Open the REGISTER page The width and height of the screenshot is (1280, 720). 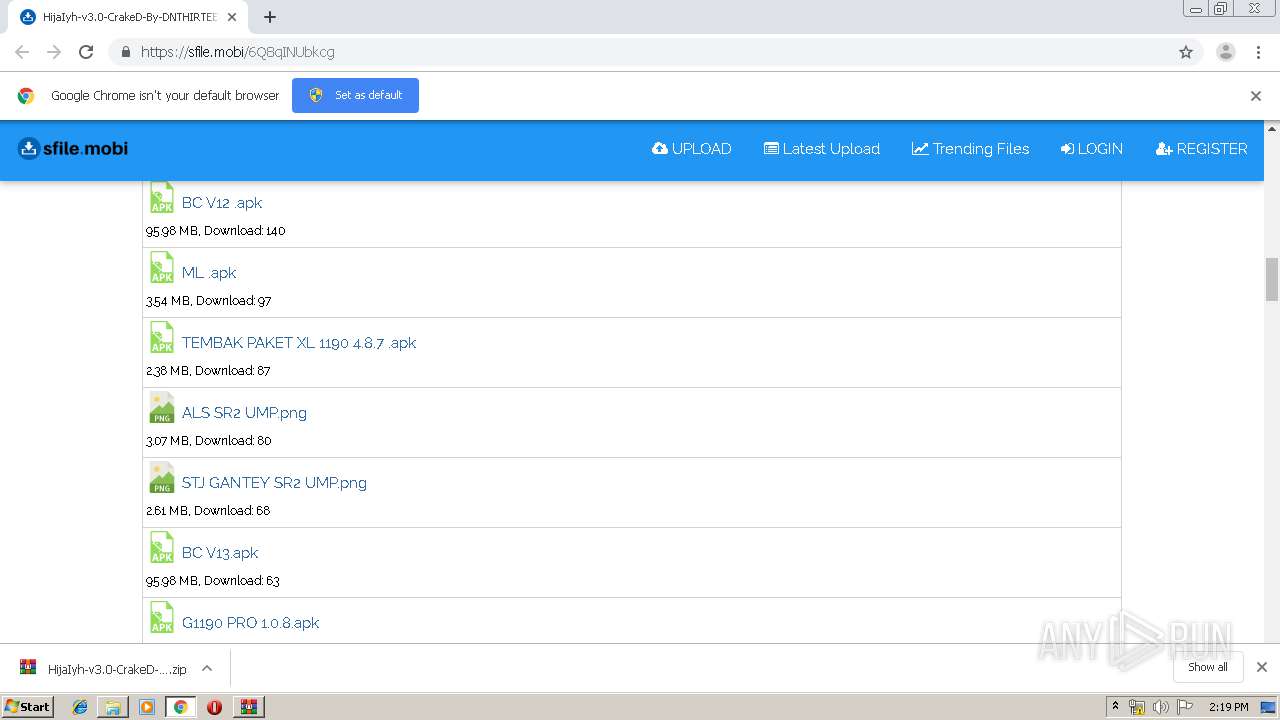[x=1201, y=149]
